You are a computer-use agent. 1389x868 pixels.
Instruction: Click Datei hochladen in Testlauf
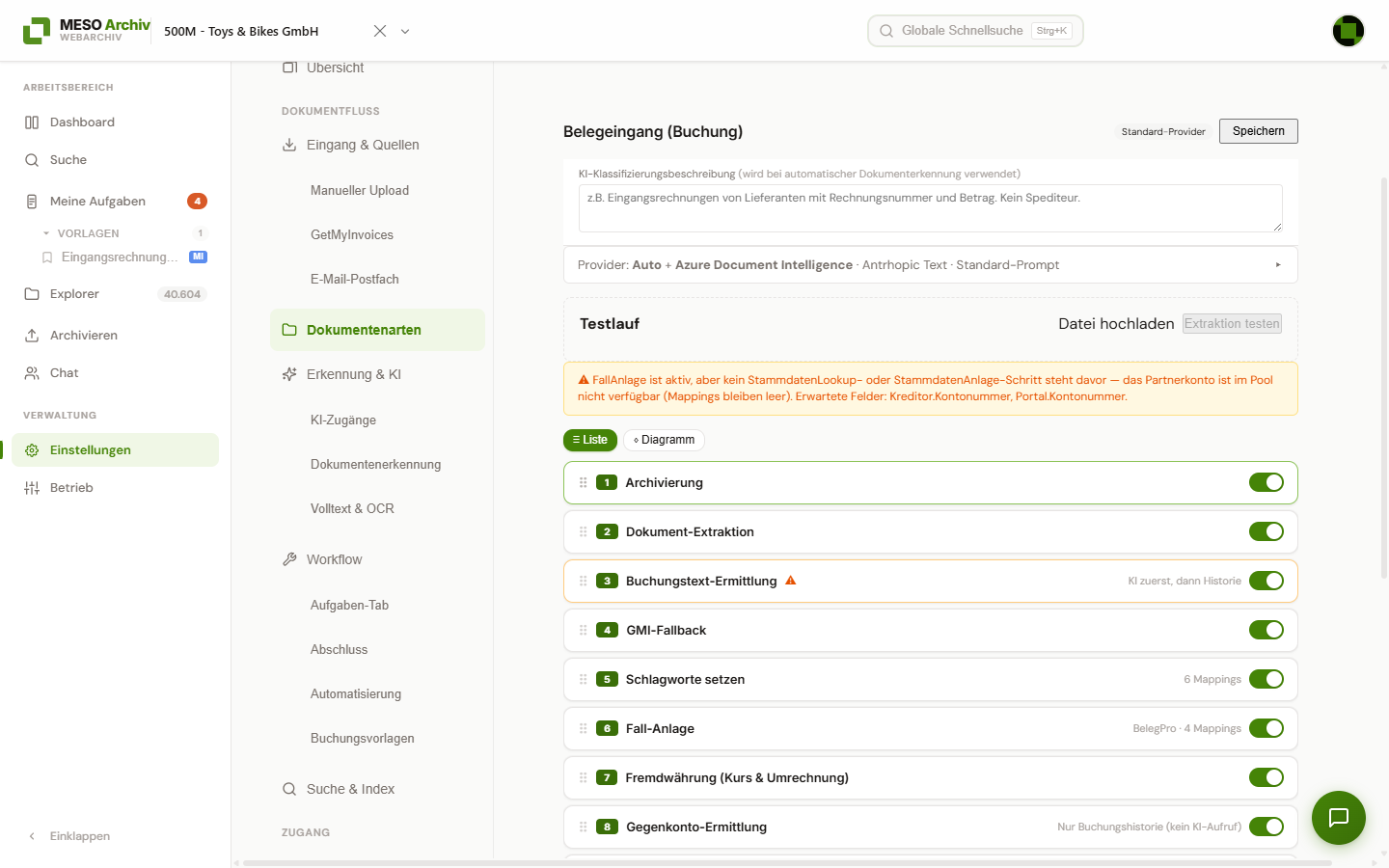point(1116,324)
